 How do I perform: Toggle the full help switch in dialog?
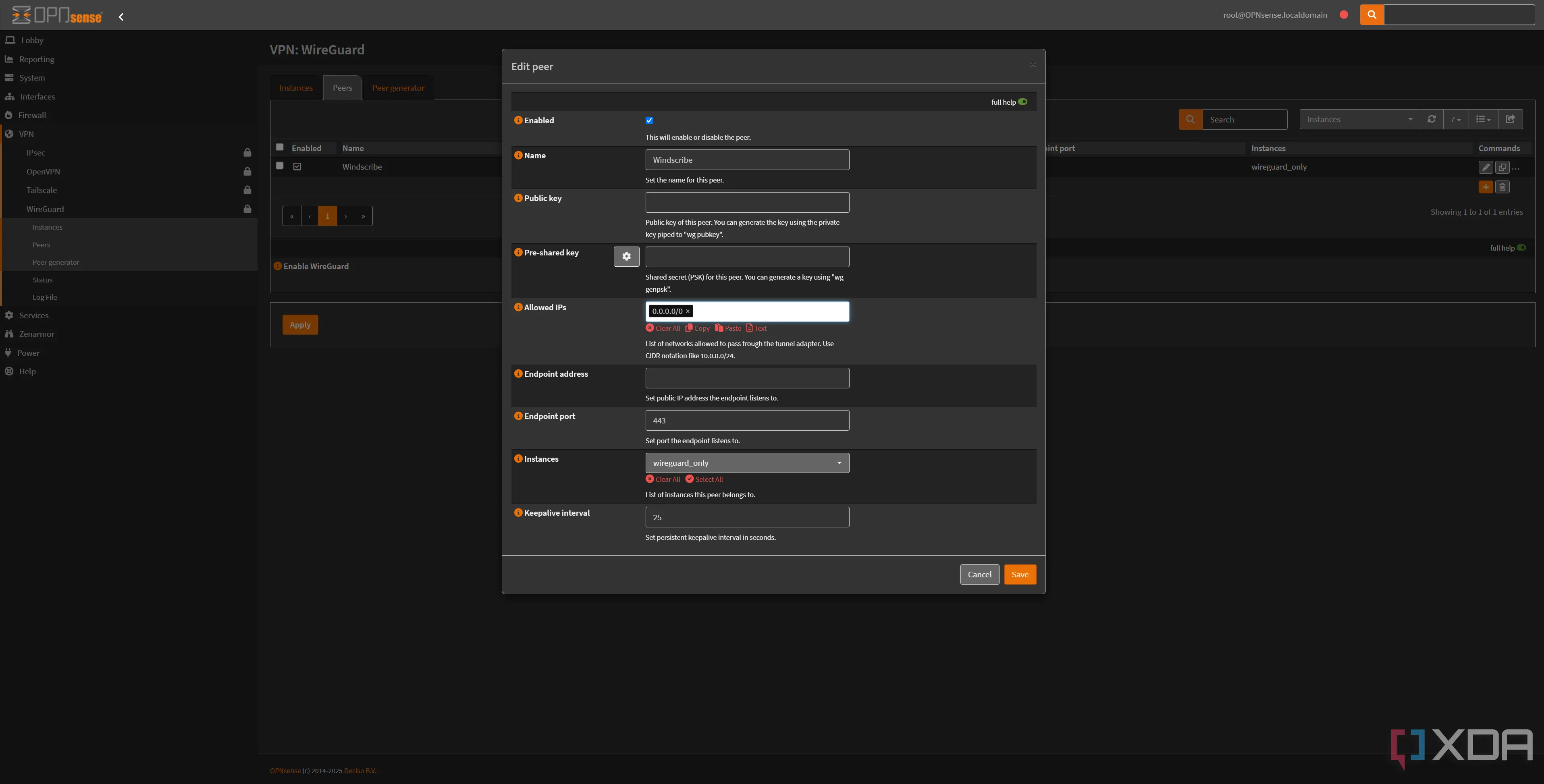1022,102
